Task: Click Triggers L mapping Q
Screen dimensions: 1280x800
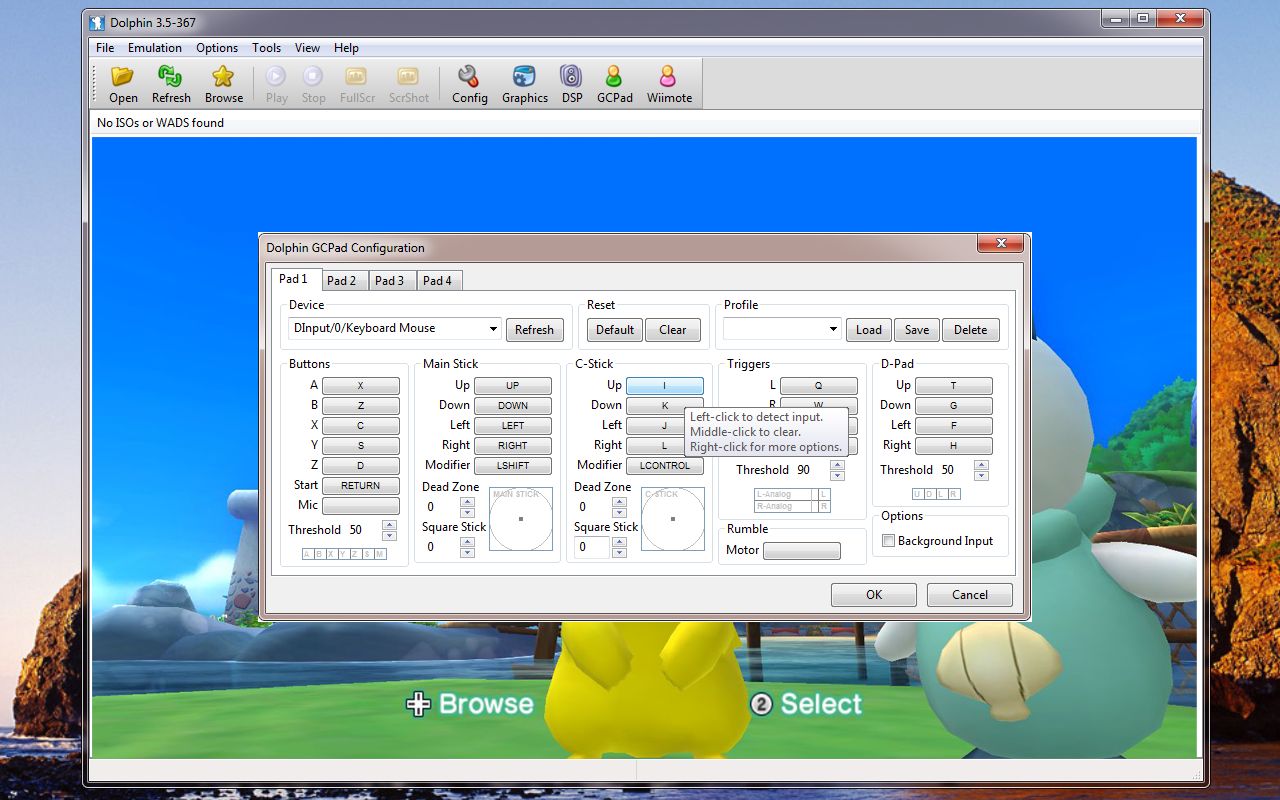Action: coord(819,386)
